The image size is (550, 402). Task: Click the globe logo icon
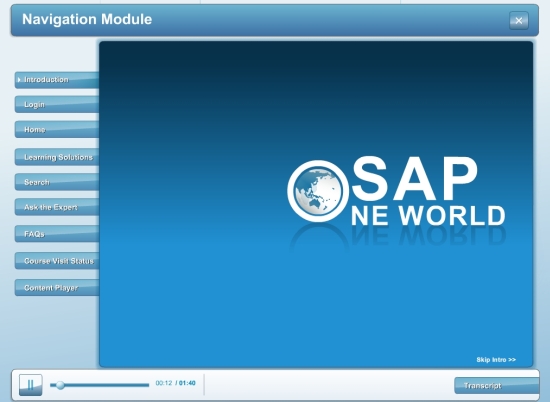click(318, 191)
